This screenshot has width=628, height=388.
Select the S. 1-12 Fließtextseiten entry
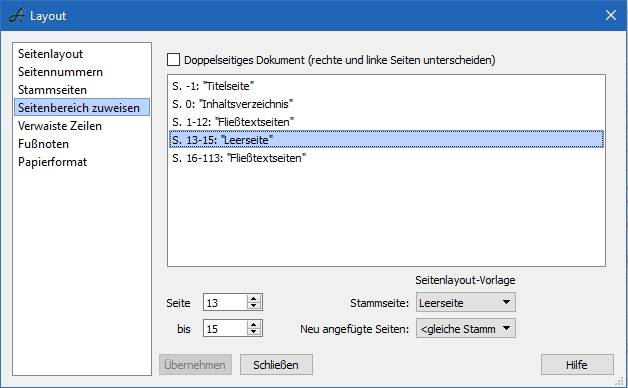point(386,122)
